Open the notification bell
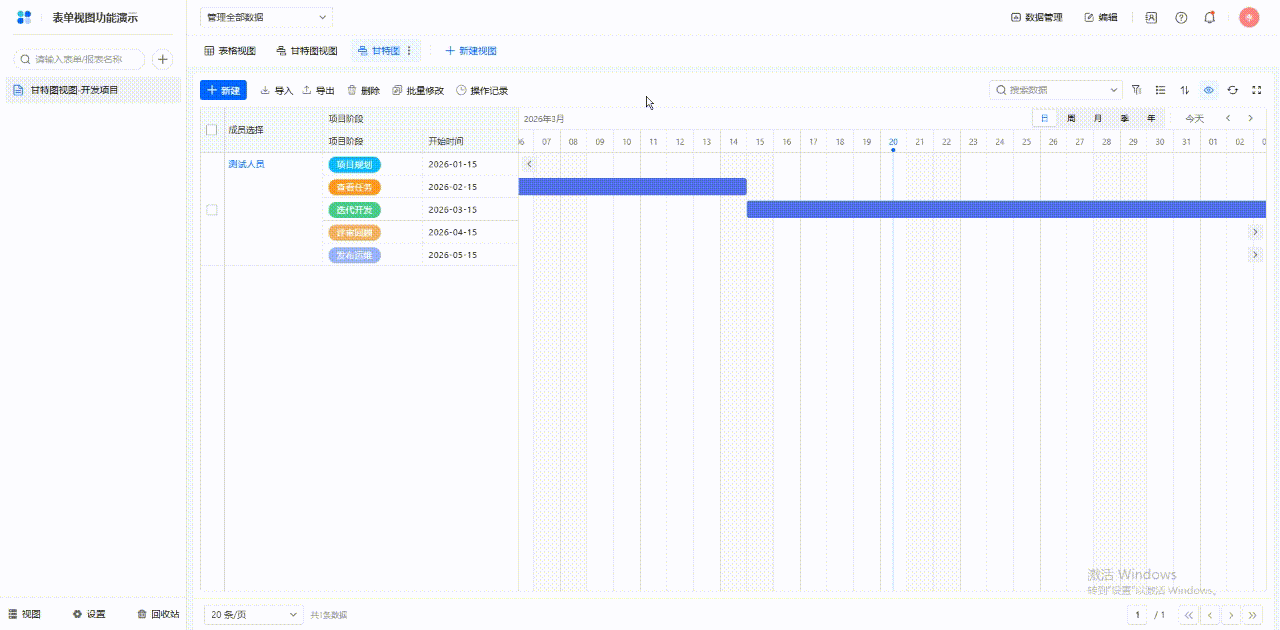Viewport: 1280px width, 630px height. click(x=1210, y=18)
